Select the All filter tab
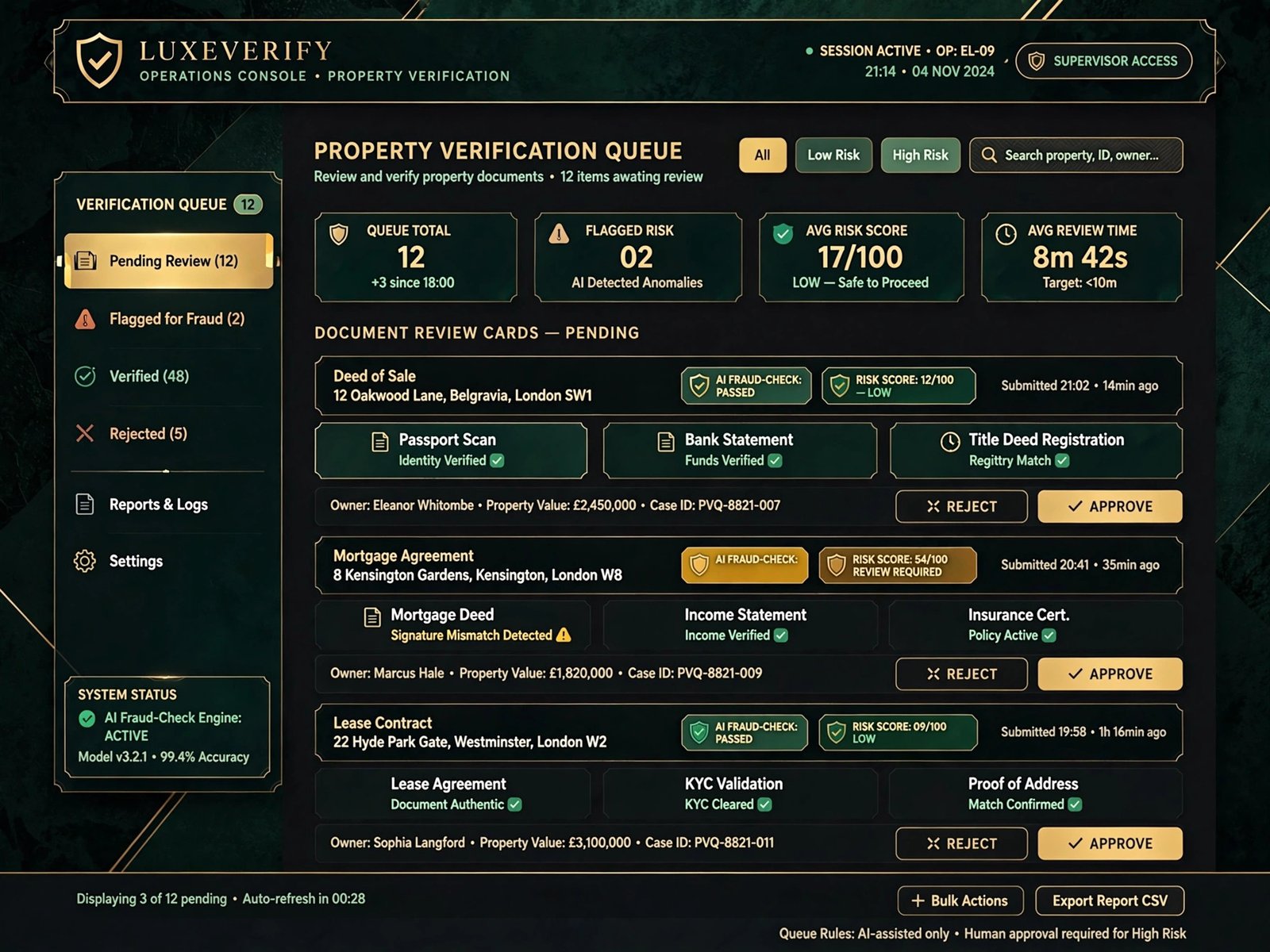Screen dimensions: 1270x952 (x=763, y=155)
